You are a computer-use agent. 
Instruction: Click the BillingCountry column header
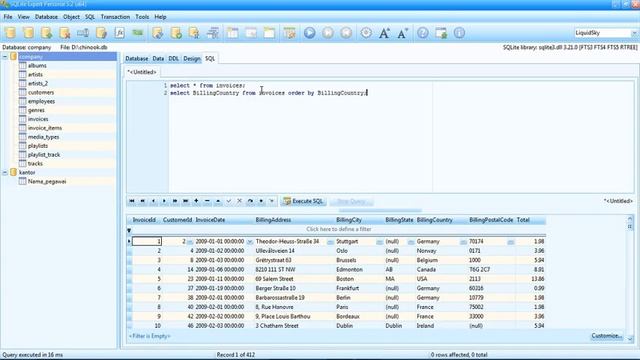[441, 220]
